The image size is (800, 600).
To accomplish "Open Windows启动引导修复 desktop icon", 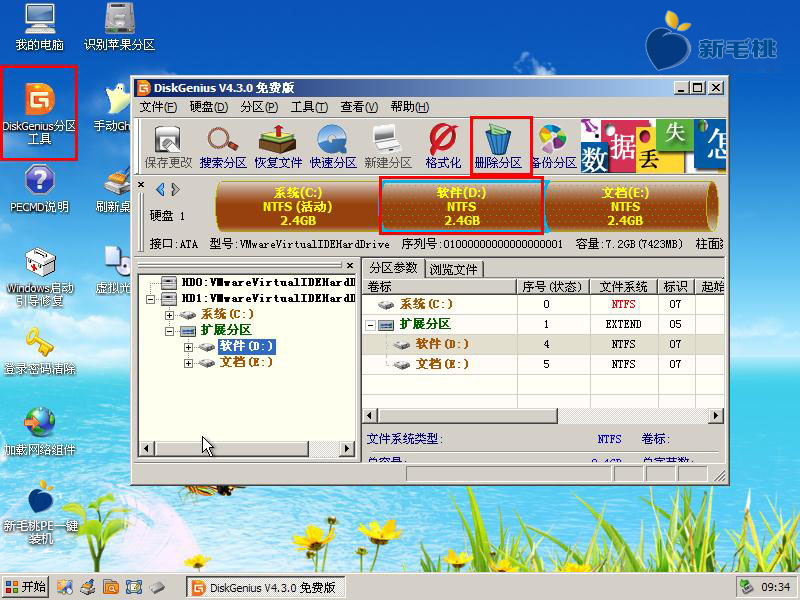I will click(x=40, y=278).
